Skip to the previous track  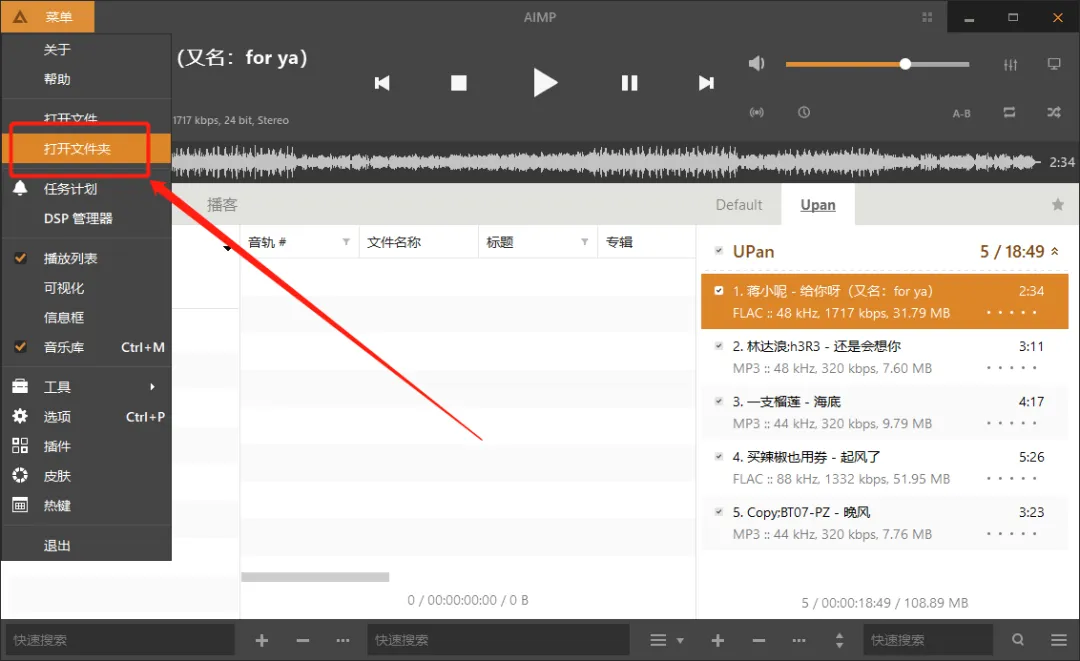[382, 83]
